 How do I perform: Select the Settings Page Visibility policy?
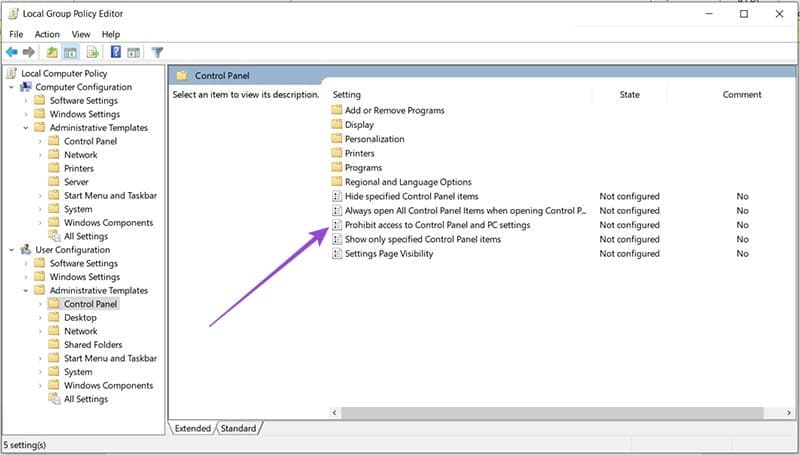(389, 254)
